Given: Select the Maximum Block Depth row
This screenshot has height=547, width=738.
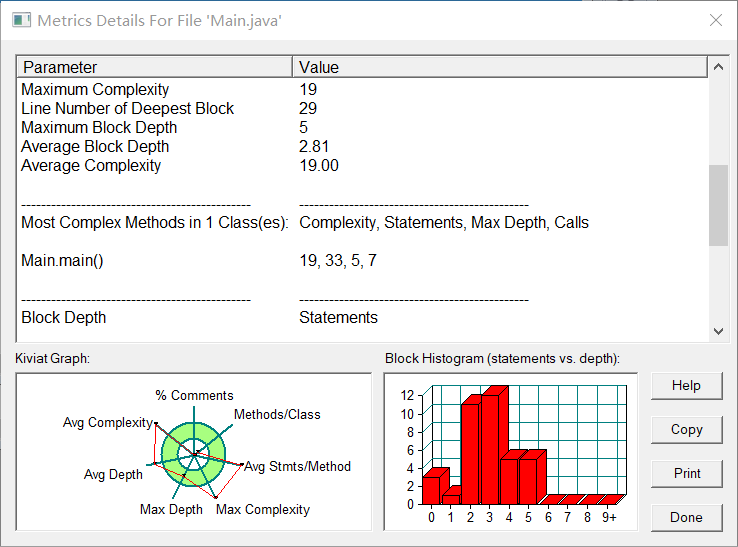Looking at the screenshot, I should click(x=362, y=128).
